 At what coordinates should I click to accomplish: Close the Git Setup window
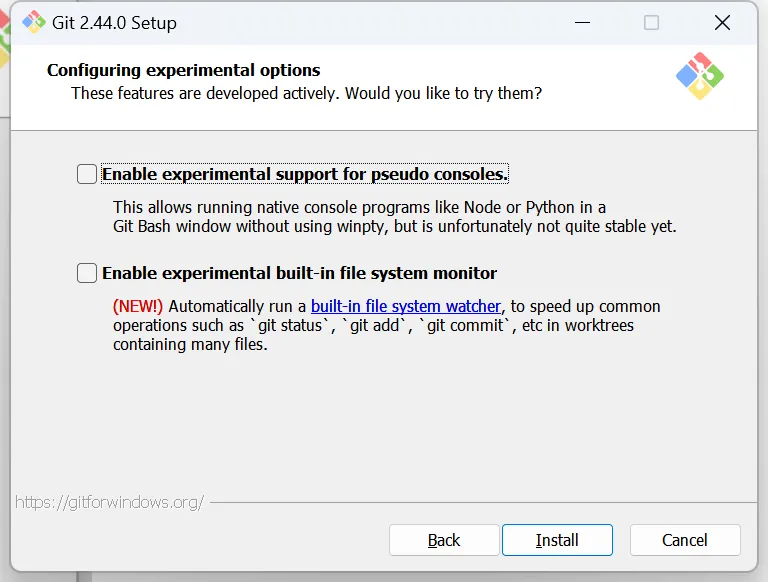[x=722, y=23]
